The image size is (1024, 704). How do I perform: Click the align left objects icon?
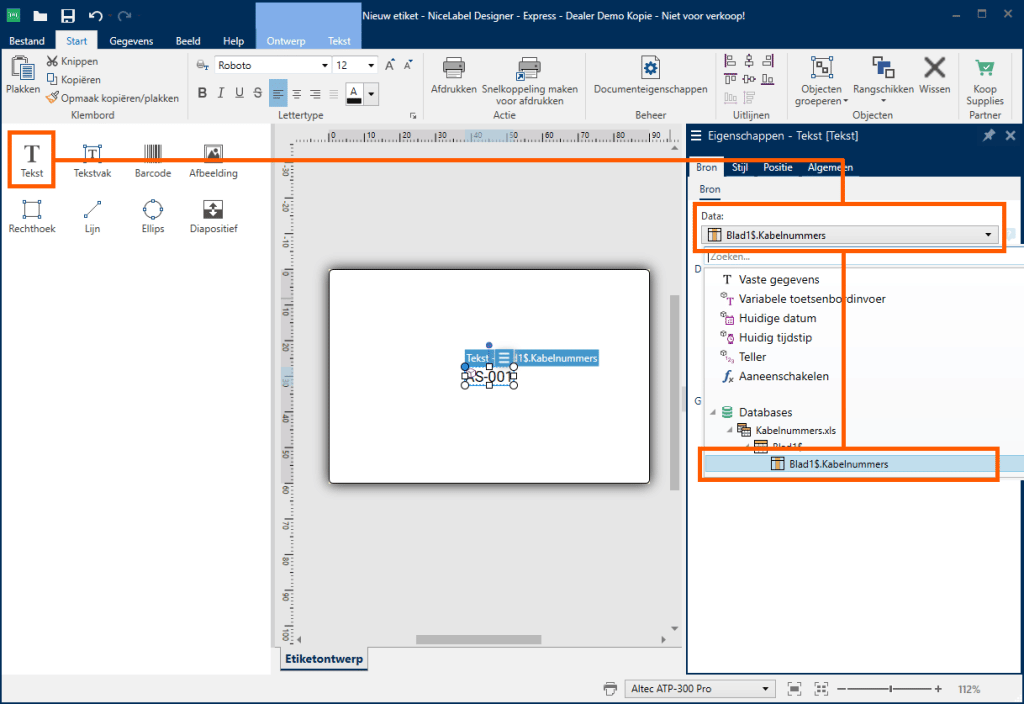pyautogui.click(x=730, y=61)
